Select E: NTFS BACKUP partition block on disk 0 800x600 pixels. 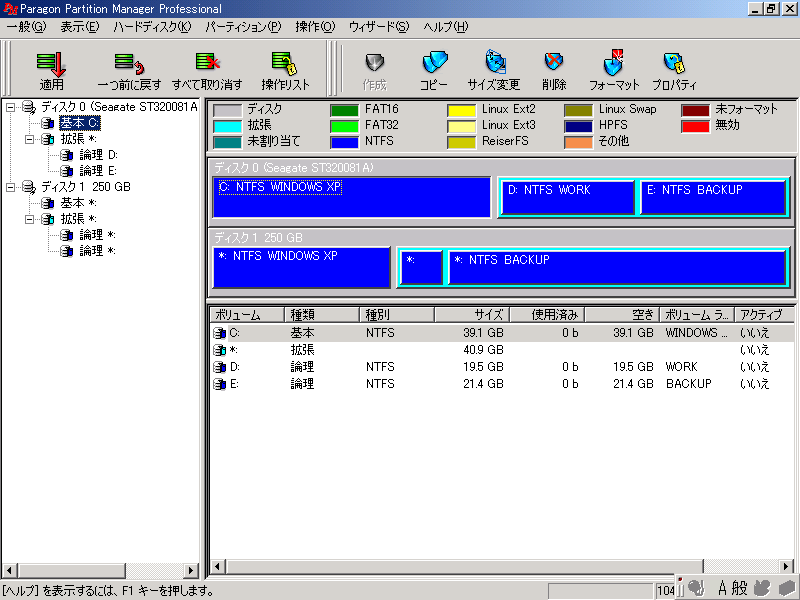point(713,197)
